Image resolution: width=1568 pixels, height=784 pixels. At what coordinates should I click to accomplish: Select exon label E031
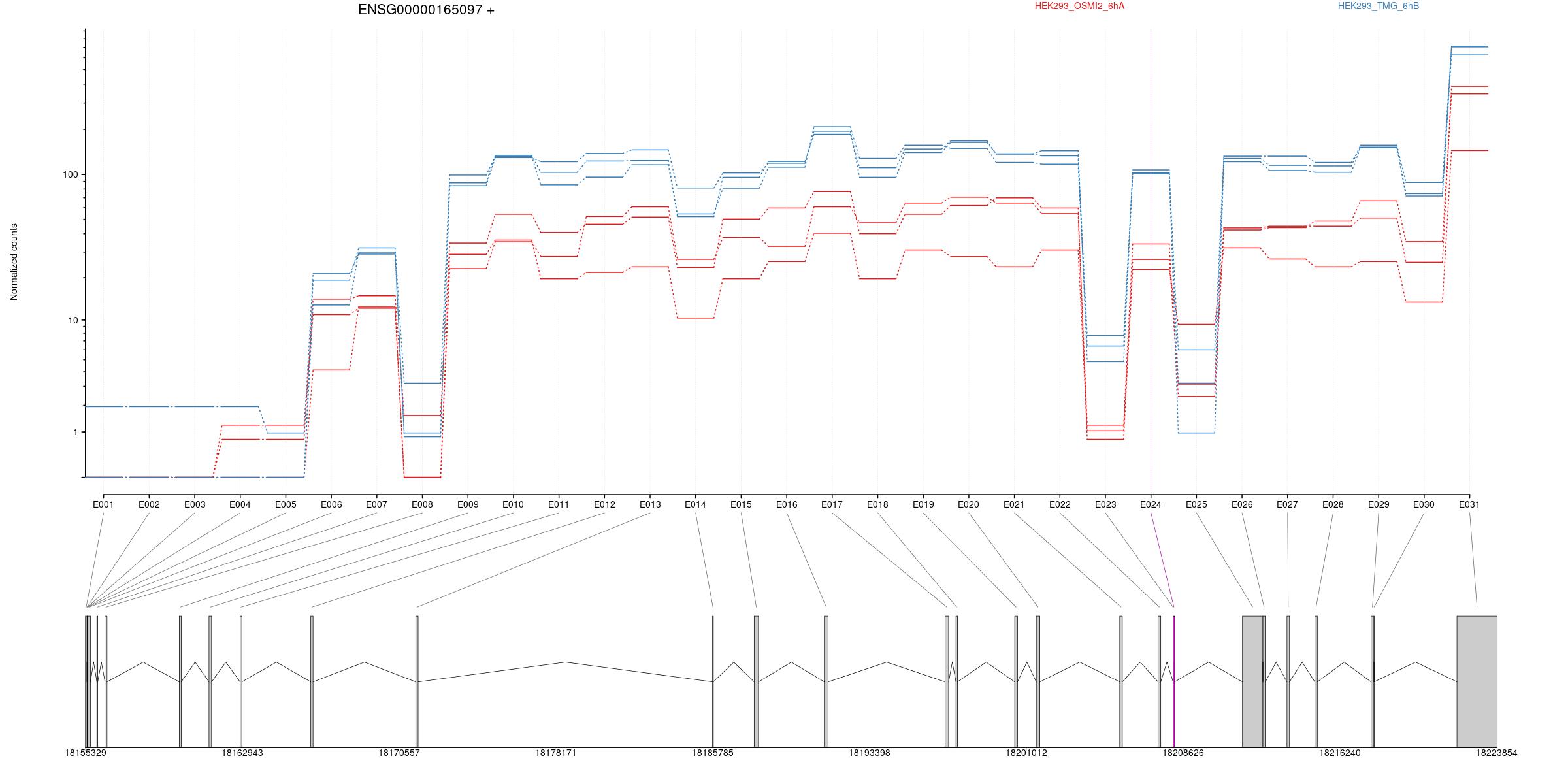point(1469,504)
